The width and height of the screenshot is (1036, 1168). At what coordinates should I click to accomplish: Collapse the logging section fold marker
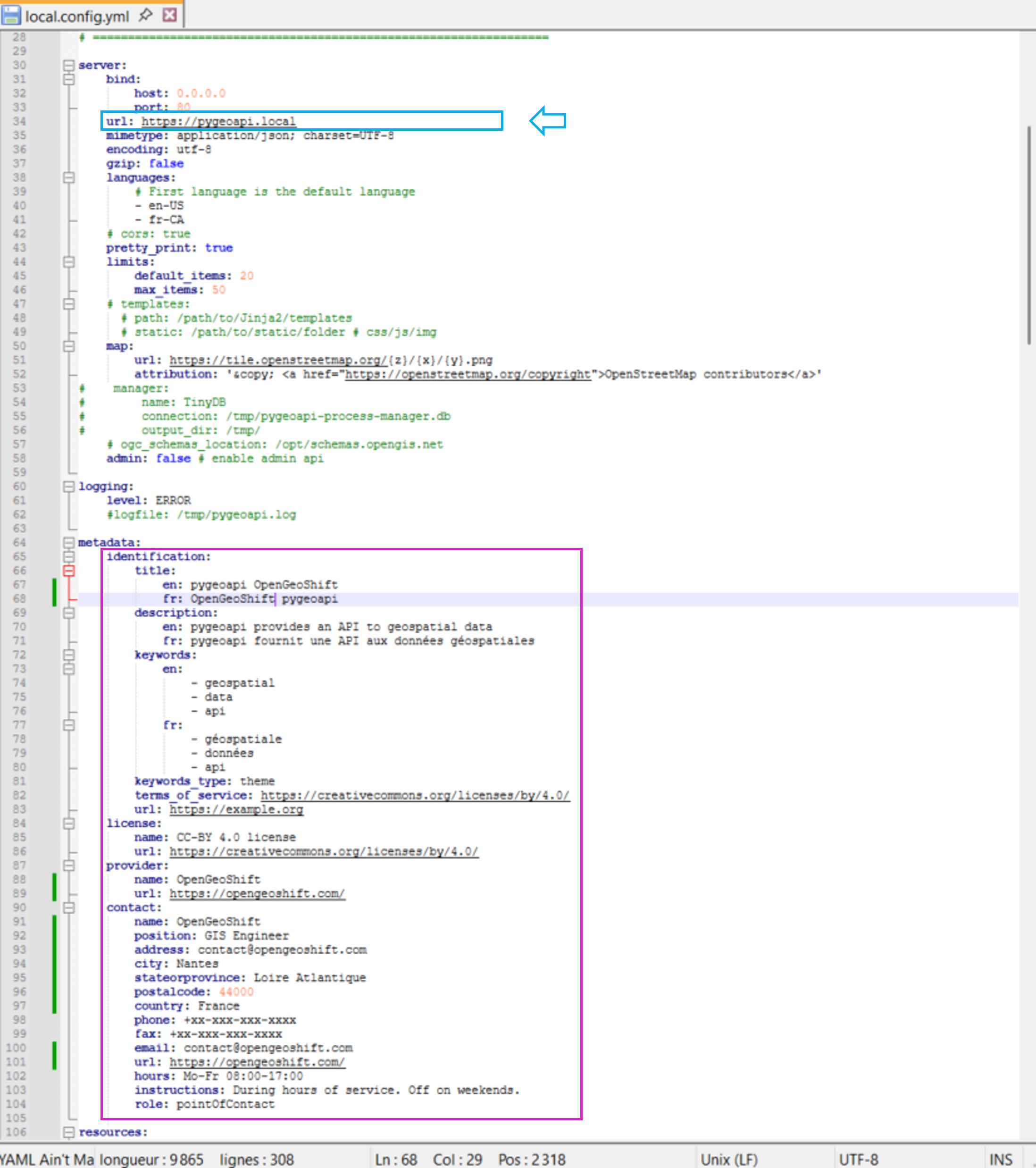(70, 486)
